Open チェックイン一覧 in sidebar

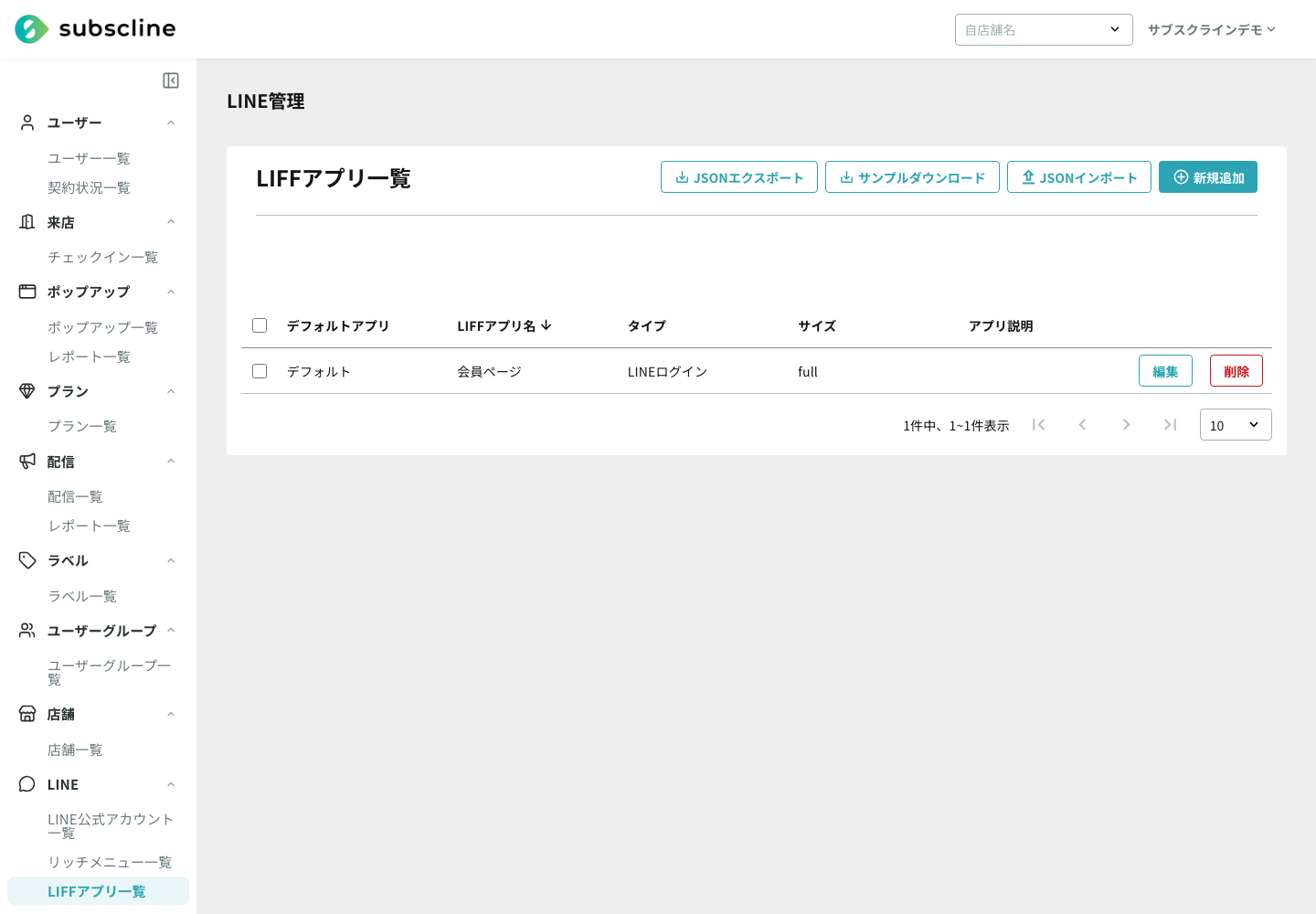pos(102,257)
